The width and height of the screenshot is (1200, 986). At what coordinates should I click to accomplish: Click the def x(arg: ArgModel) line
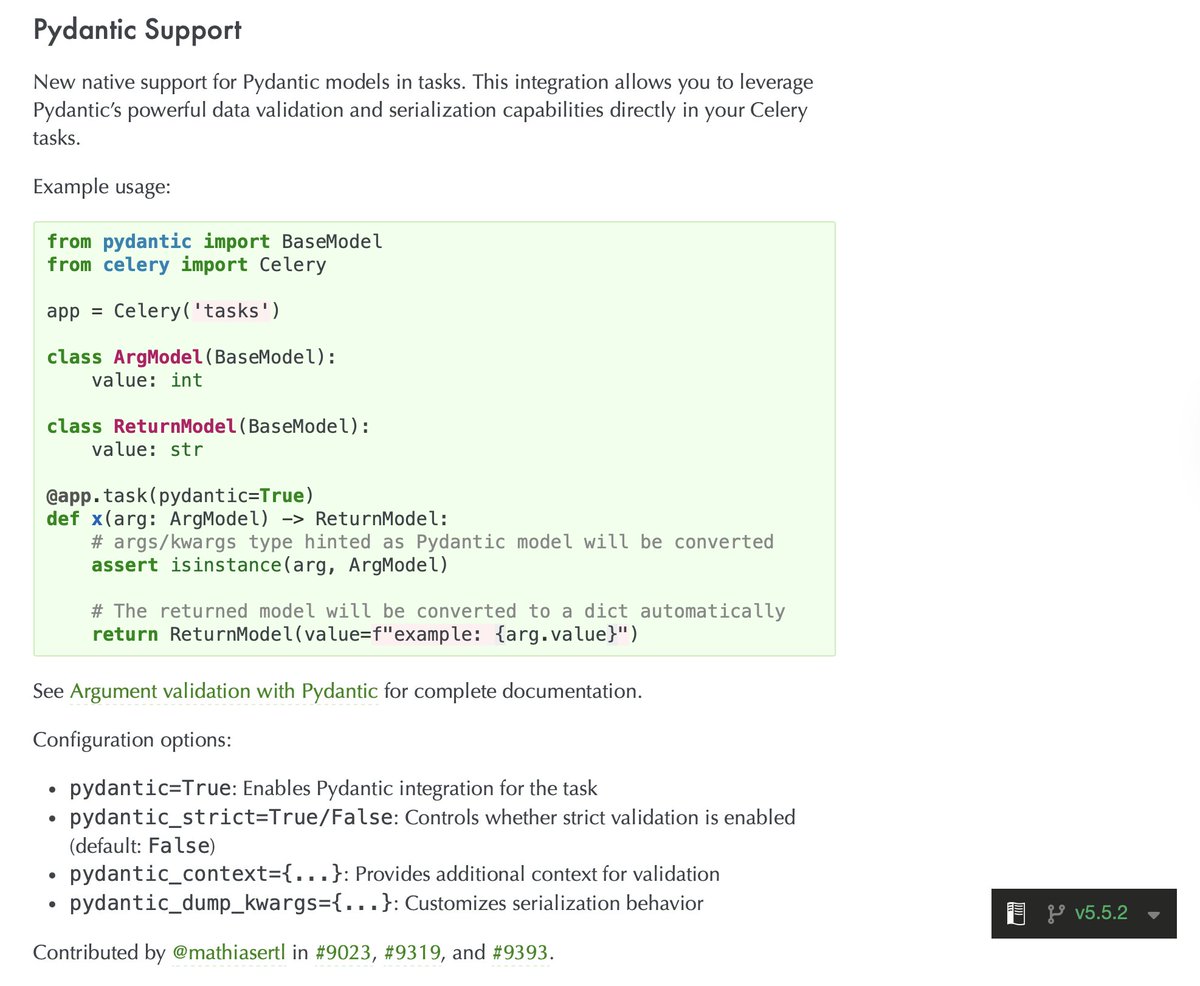pos(248,518)
